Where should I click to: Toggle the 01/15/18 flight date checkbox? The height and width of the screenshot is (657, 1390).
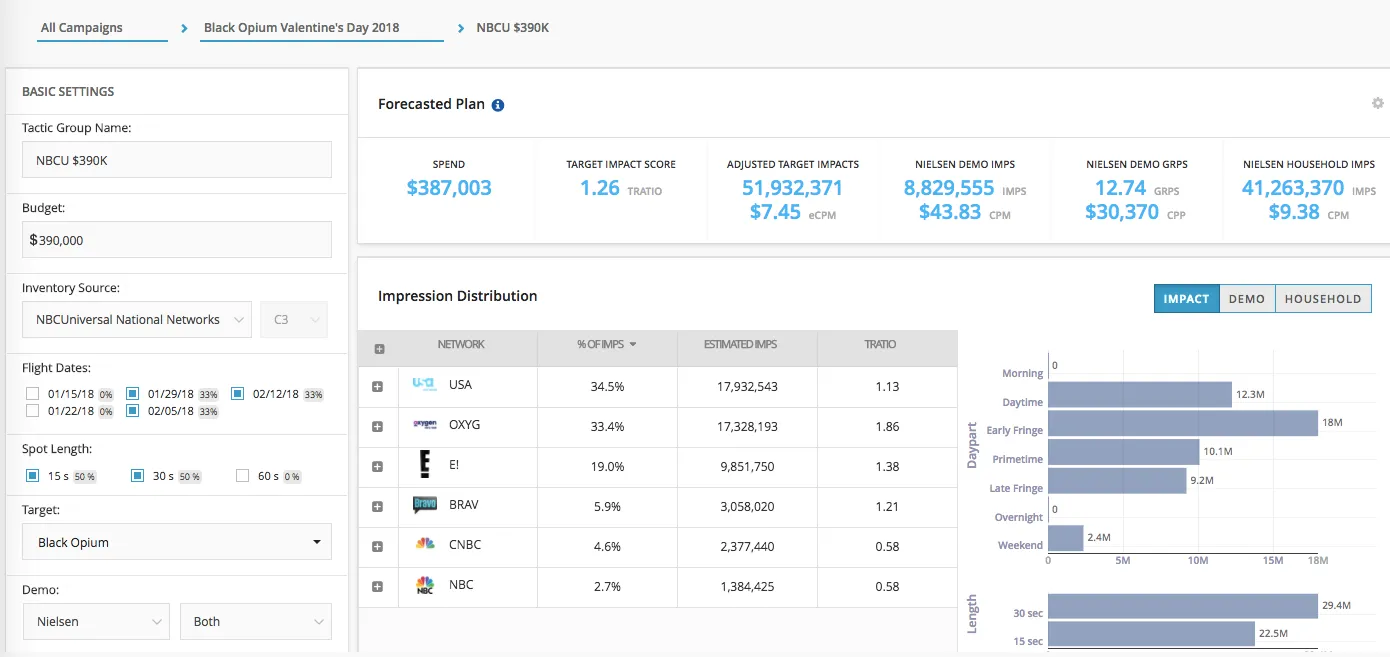click(x=33, y=394)
